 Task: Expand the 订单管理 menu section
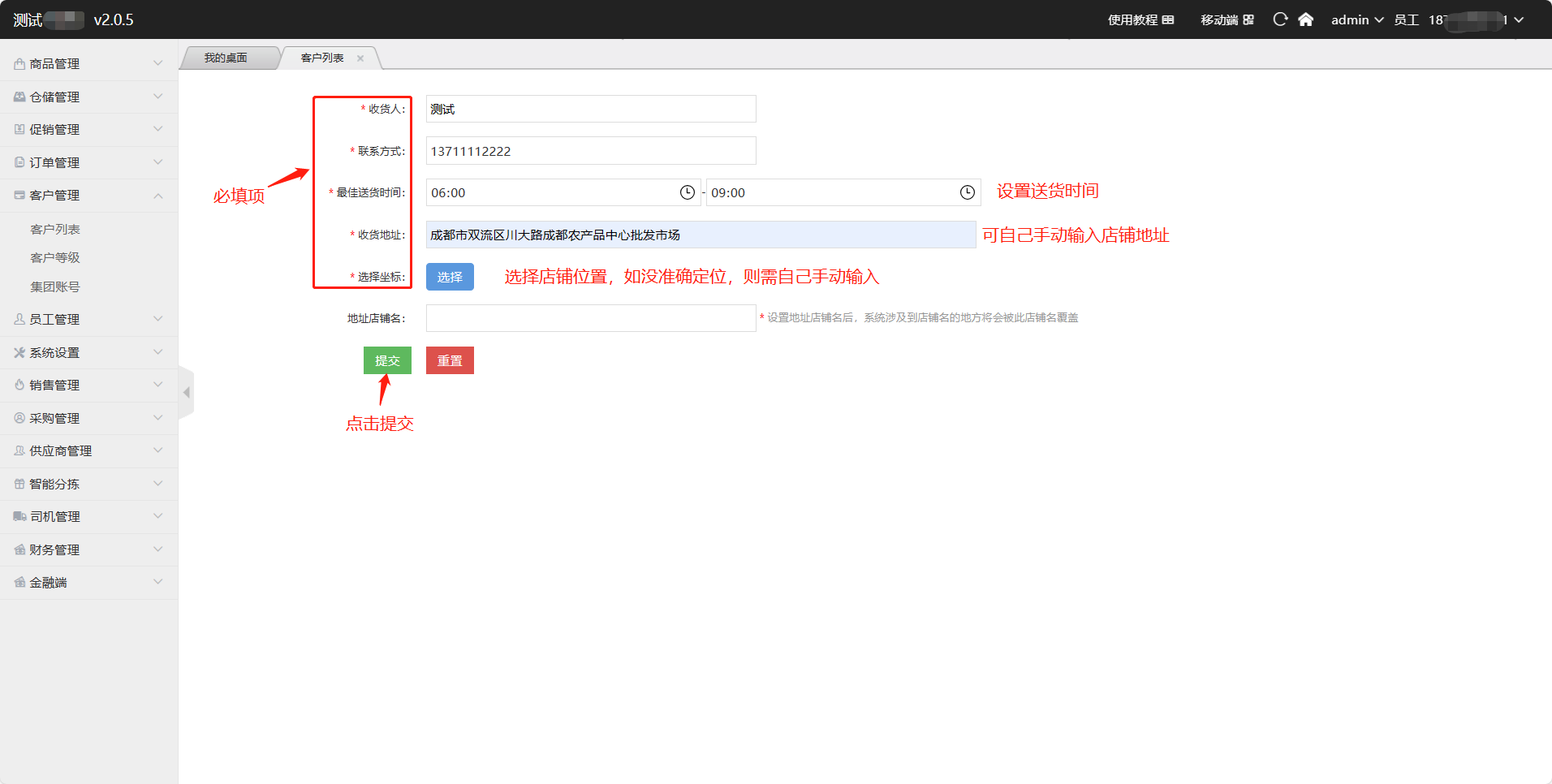tap(88, 162)
